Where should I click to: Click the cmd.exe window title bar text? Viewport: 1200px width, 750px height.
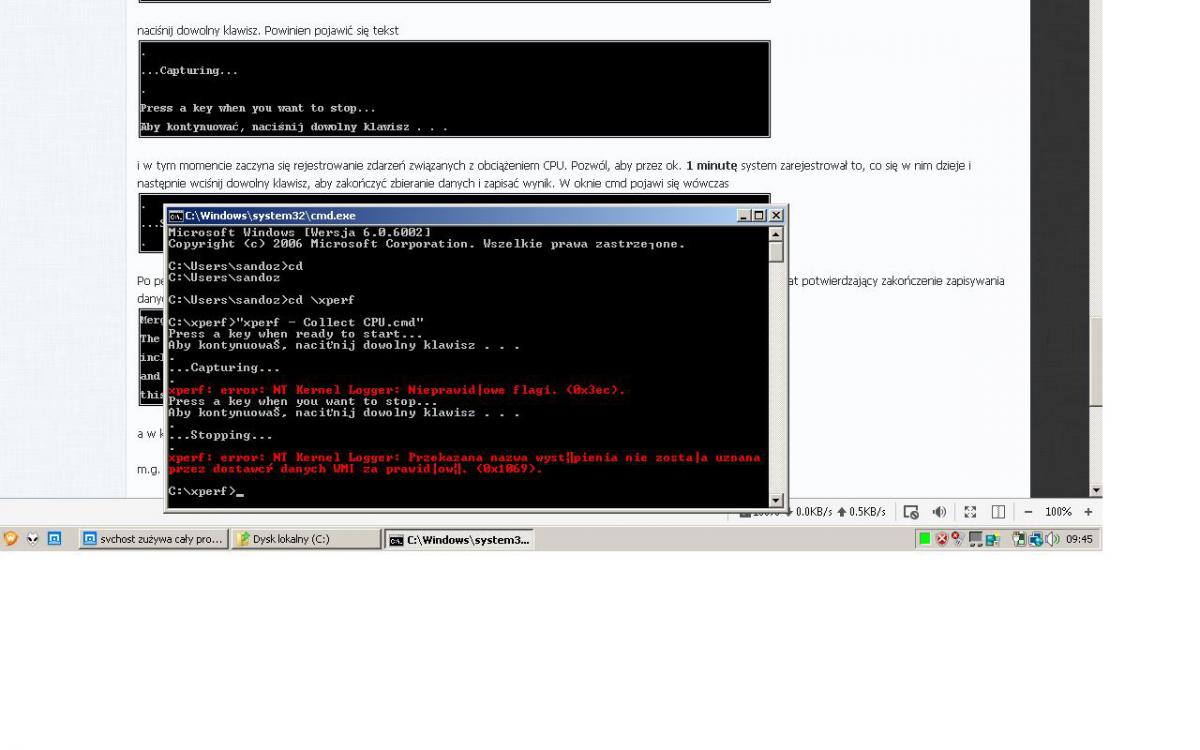coord(270,215)
